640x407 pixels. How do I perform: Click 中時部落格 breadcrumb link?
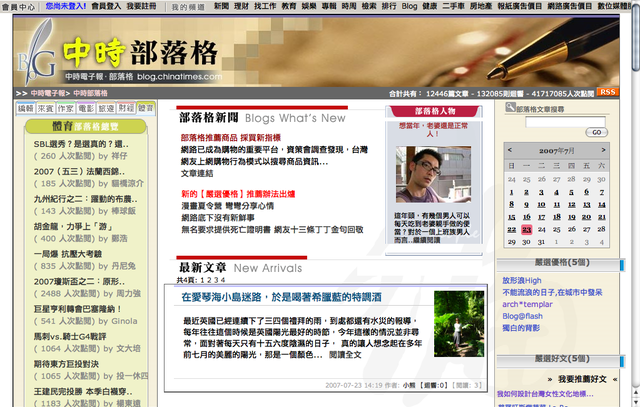tap(90, 93)
